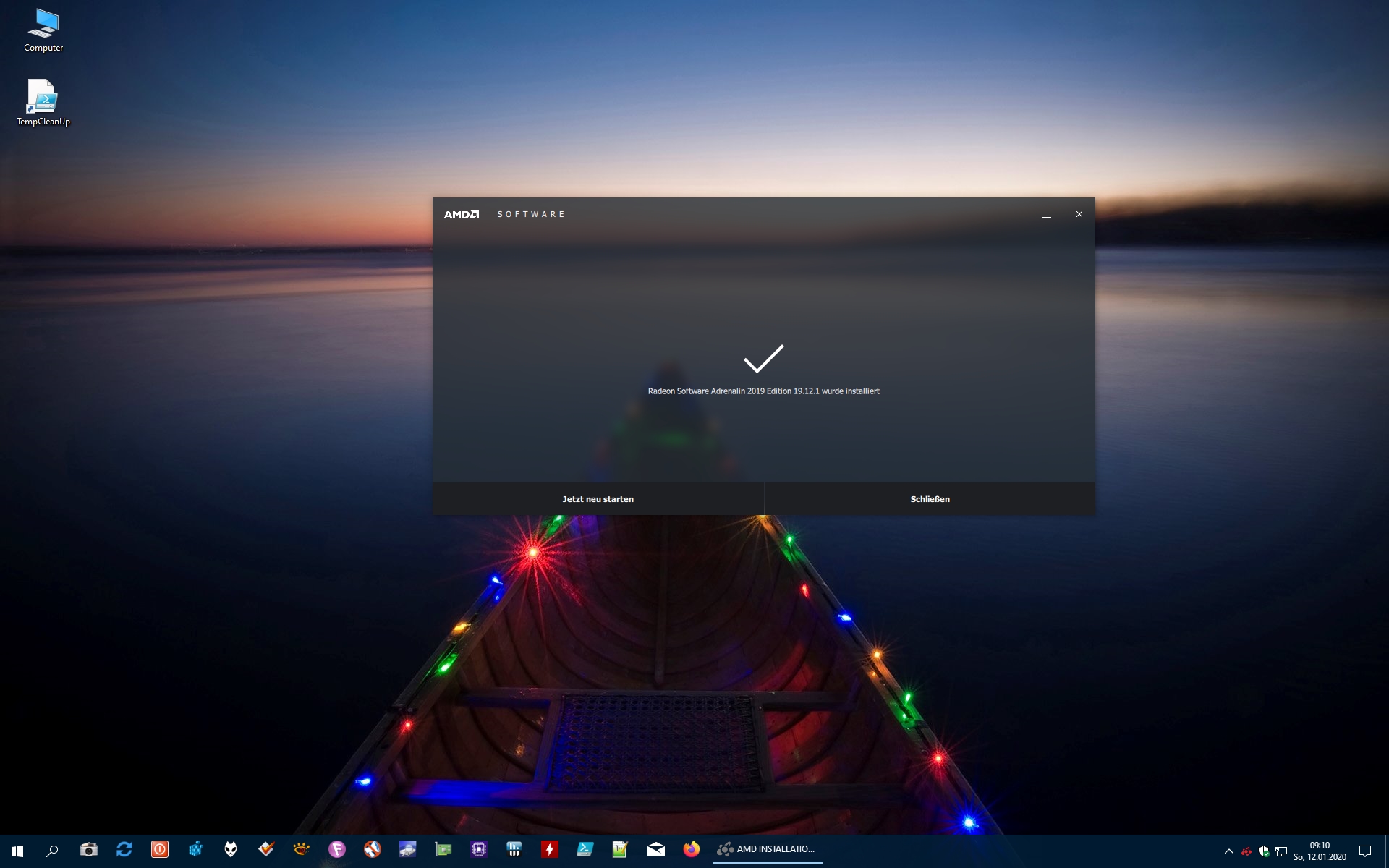Open the red power button taskbar app
The height and width of the screenshot is (868, 1389).
(x=159, y=850)
